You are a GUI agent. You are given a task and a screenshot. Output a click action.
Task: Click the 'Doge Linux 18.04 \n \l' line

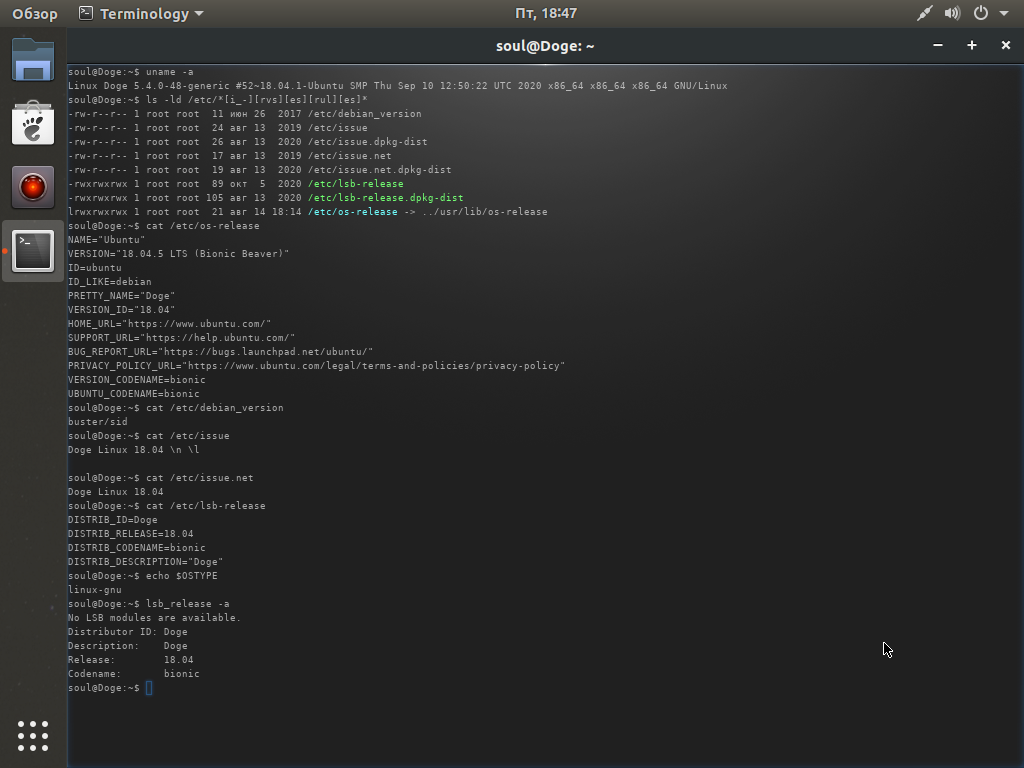click(134, 450)
